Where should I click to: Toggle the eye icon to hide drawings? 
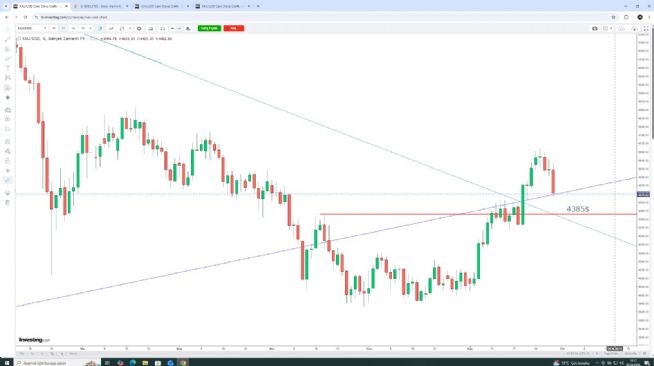click(x=8, y=170)
